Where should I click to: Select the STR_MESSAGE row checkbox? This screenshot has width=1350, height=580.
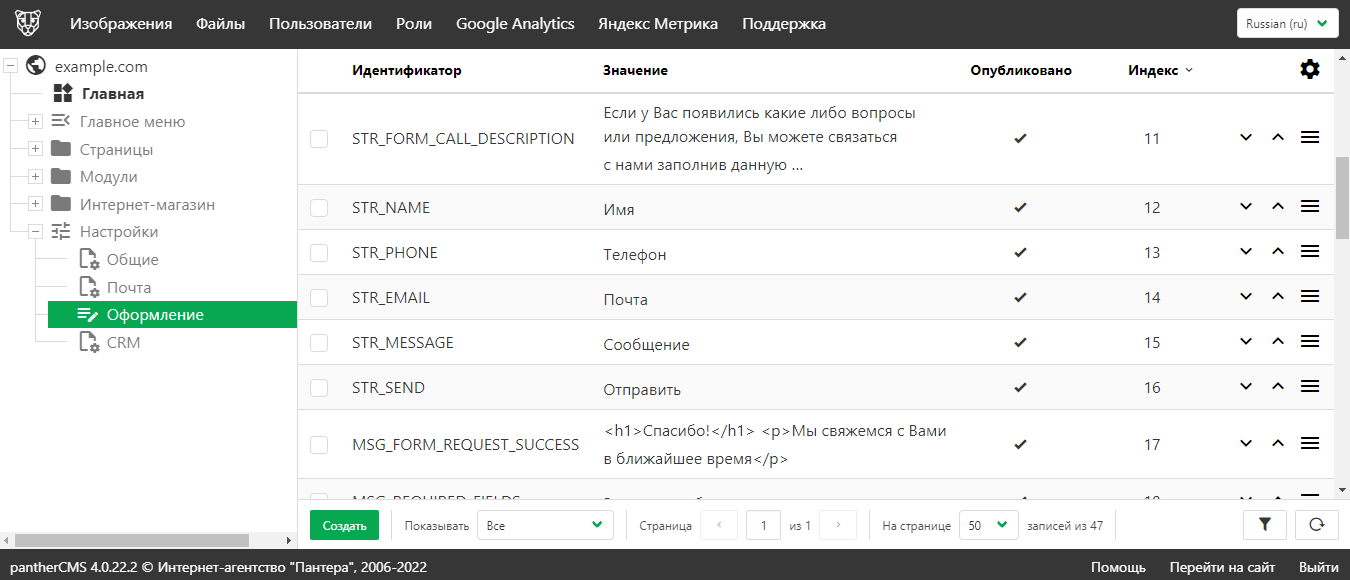point(319,343)
